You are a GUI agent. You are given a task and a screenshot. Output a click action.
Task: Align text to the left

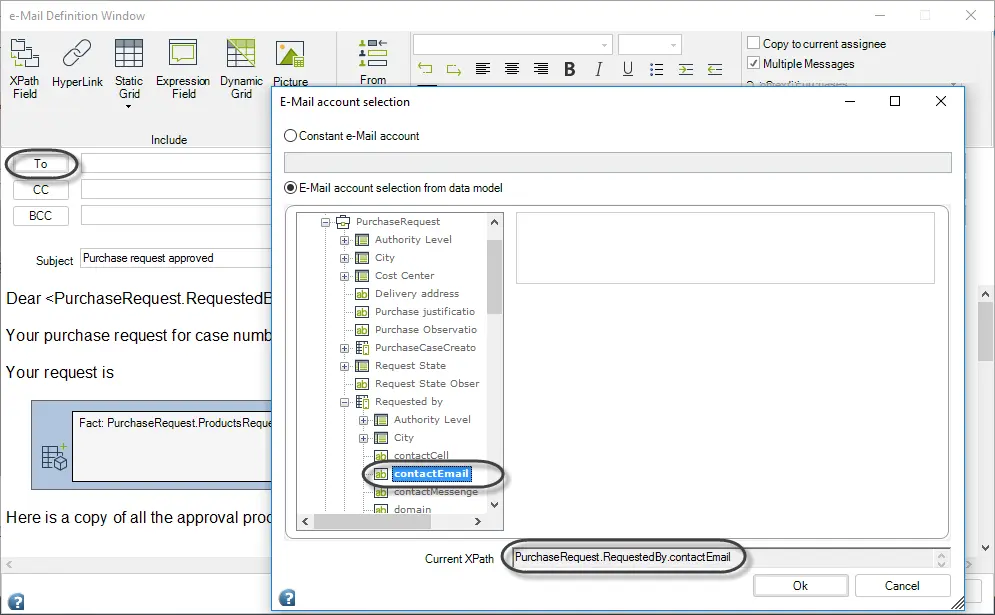483,69
